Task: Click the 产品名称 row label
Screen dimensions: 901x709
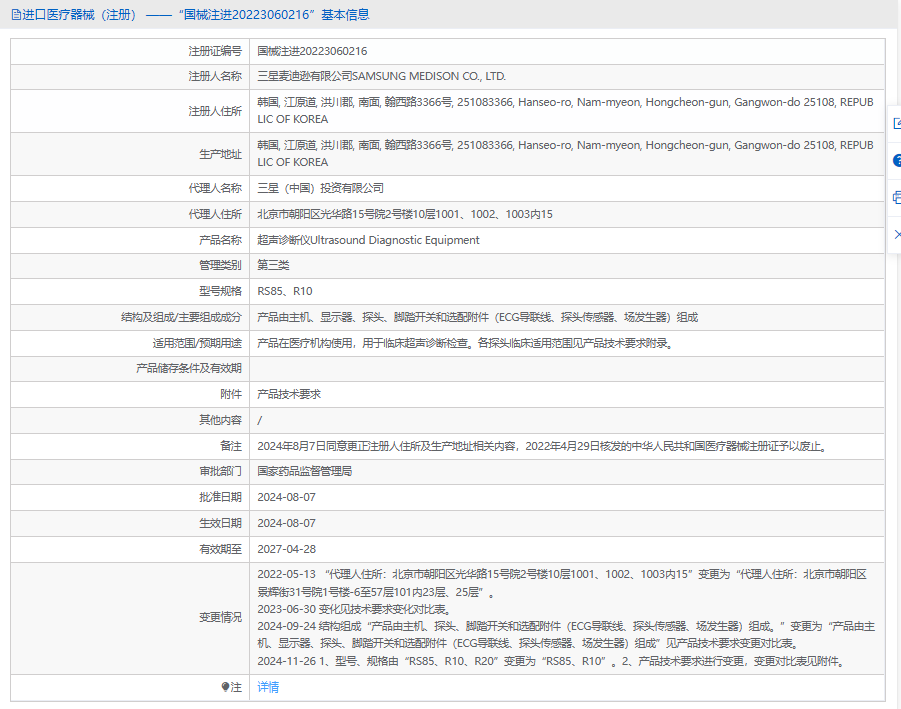Action: click(220, 240)
